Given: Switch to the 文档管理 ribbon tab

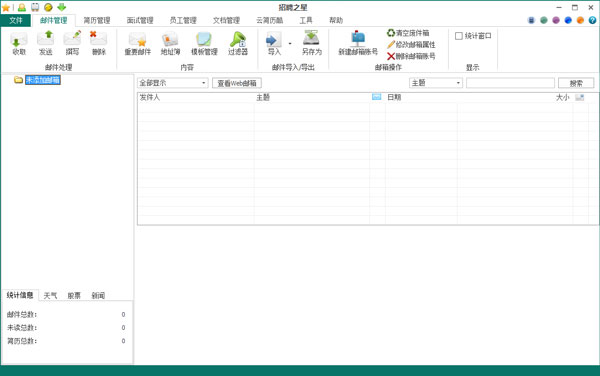Looking at the screenshot, I should (226, 20).
